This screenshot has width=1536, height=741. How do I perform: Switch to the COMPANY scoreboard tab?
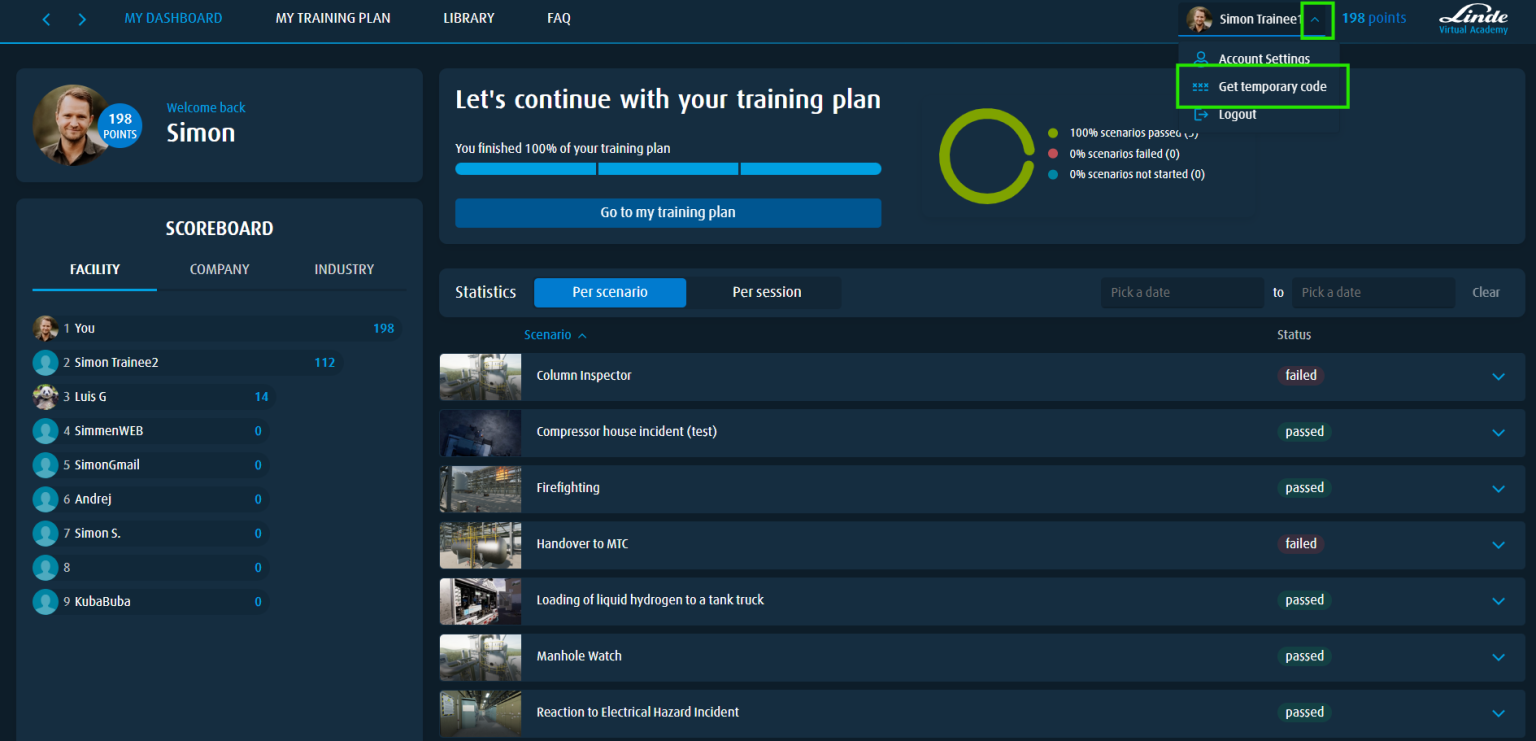coord(219,269)
